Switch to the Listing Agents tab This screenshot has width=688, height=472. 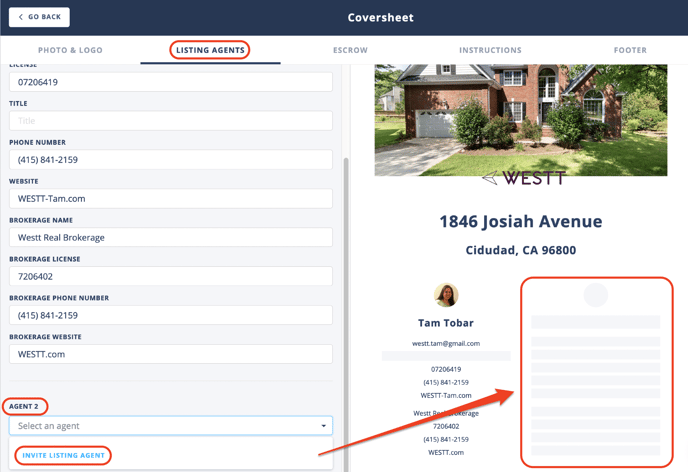click(x=210, y=50)
